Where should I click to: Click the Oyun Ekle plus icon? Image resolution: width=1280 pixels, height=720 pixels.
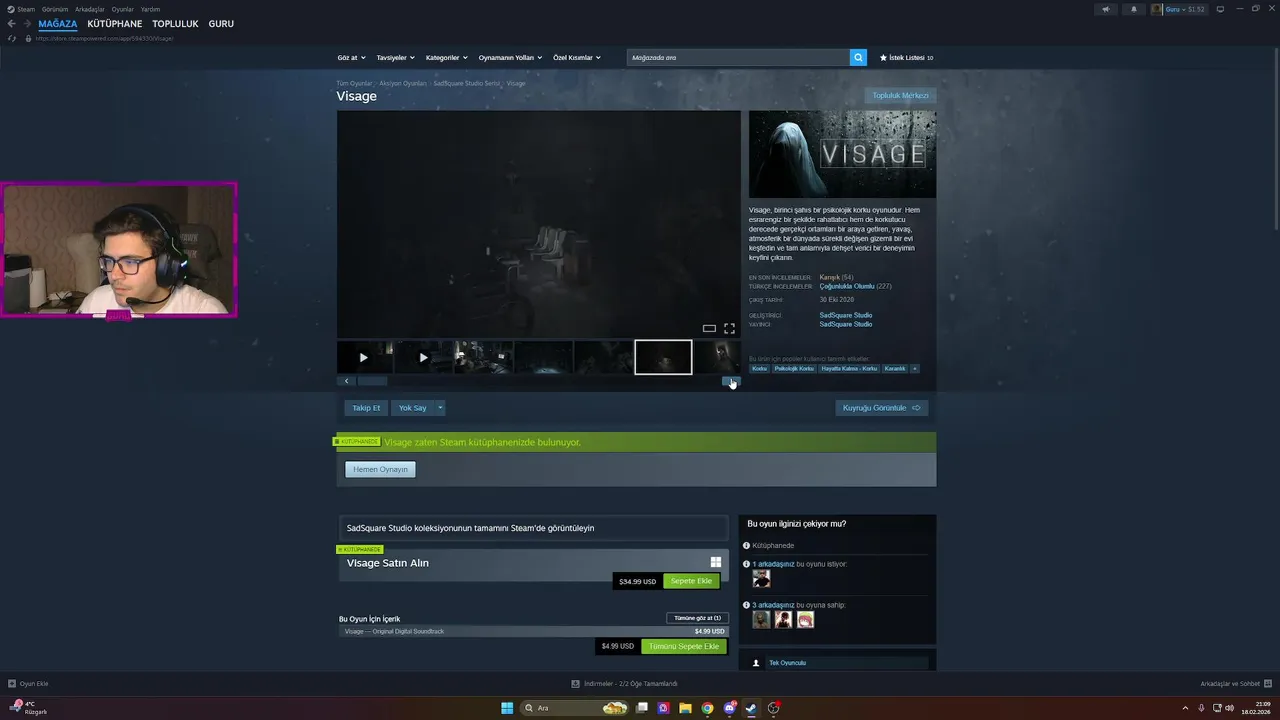click(12, 684)
